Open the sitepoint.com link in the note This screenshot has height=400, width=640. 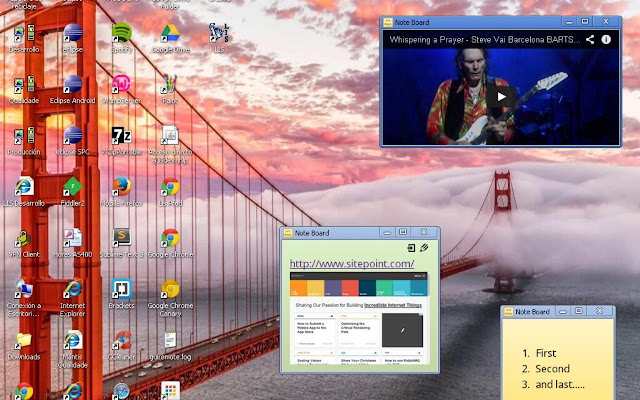pos(351,263)
